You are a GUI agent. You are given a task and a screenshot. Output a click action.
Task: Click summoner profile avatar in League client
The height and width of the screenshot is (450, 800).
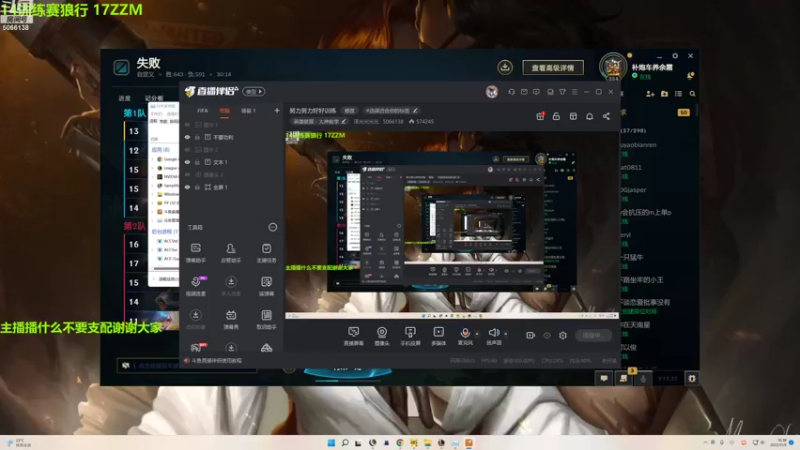point(613,67)
